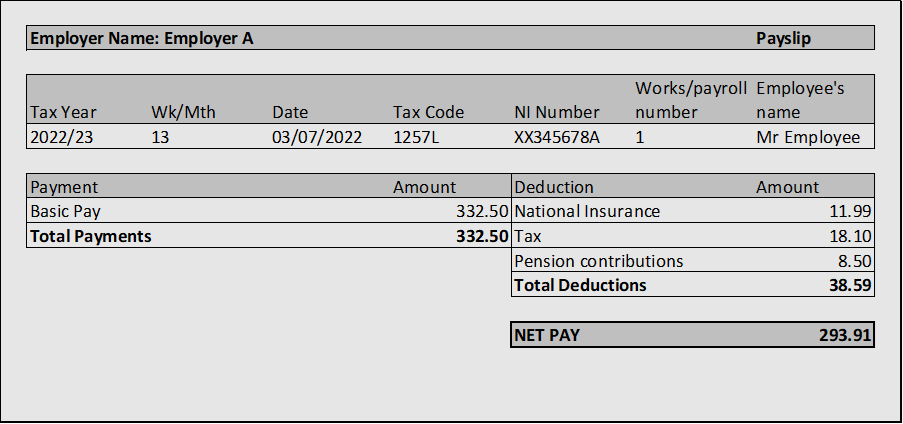Click the Payslip title text

pyautogui.click(x=783, y=38)
